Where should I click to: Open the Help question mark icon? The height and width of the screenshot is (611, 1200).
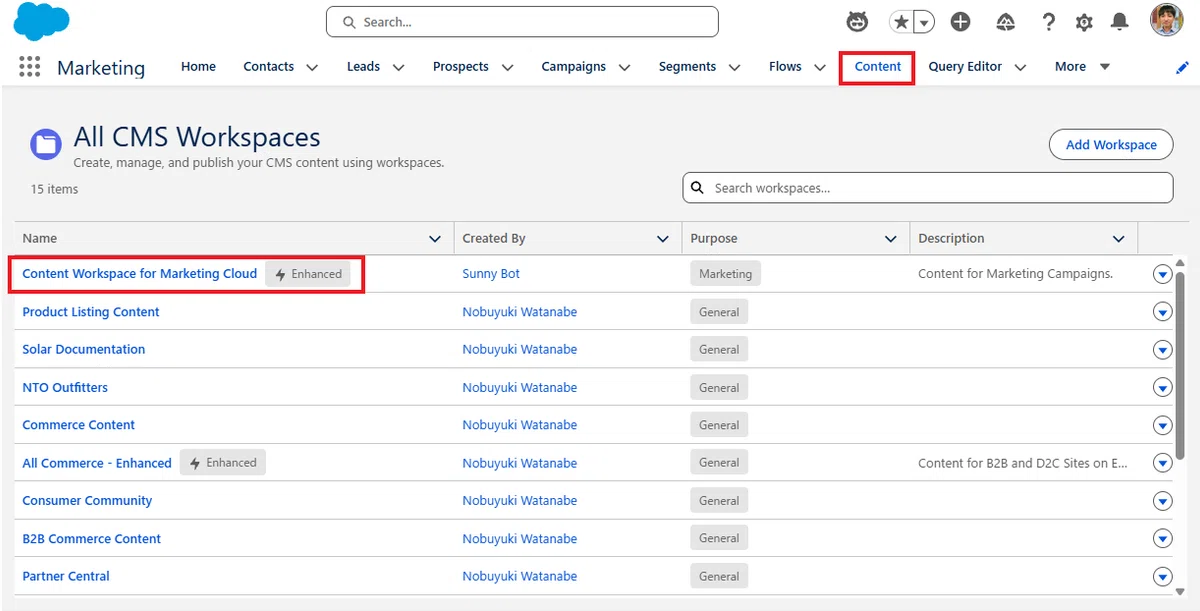[1048, 22]
